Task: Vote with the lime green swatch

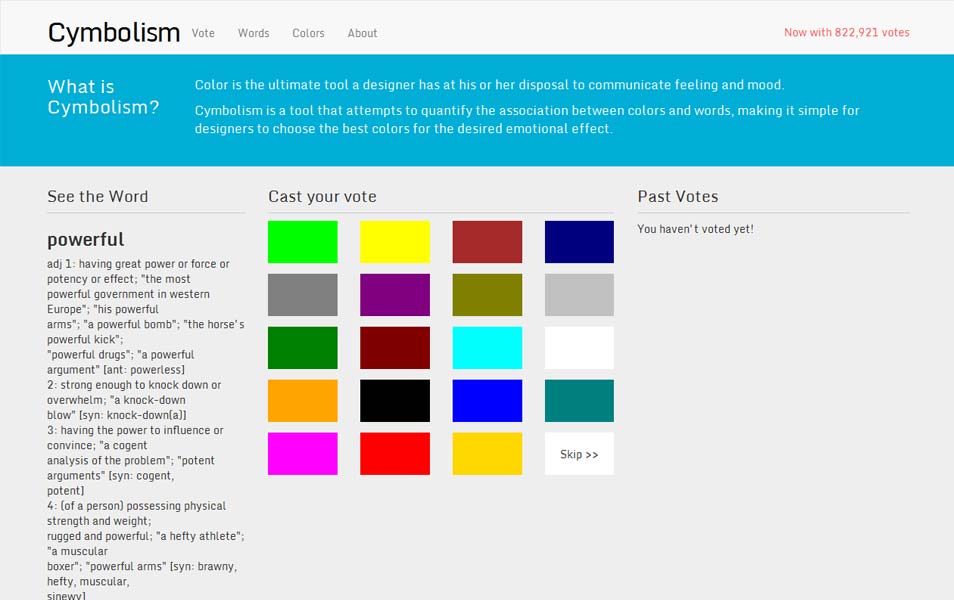Action: point(302,242)
